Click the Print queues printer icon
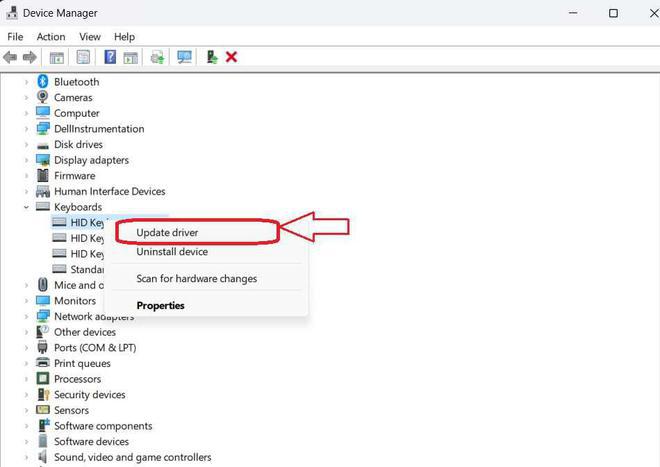 point(43,363)
